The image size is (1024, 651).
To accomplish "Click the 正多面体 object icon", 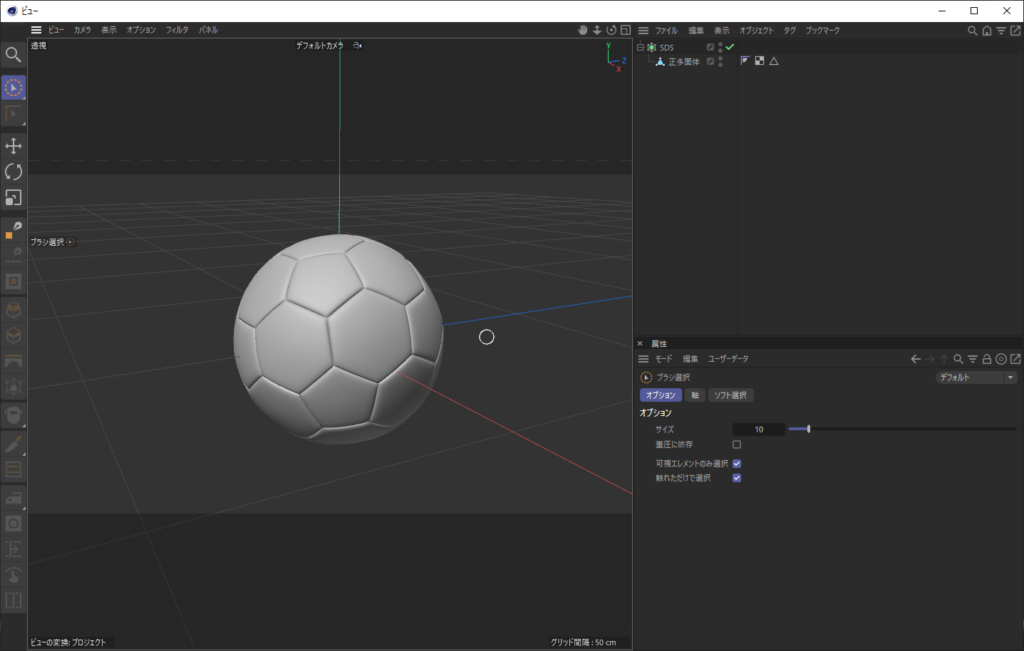I will click(661, 61).
